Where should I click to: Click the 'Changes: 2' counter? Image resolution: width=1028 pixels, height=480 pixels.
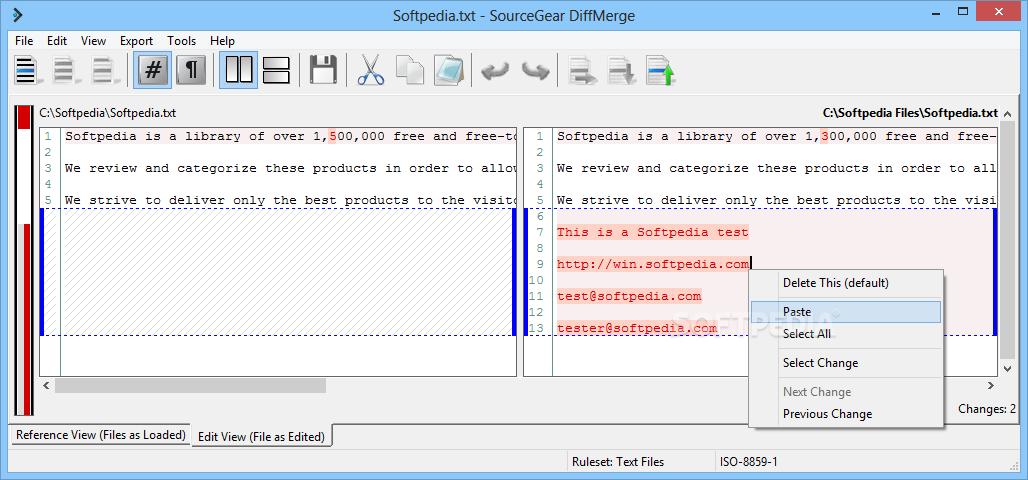[x=987, y=409]
